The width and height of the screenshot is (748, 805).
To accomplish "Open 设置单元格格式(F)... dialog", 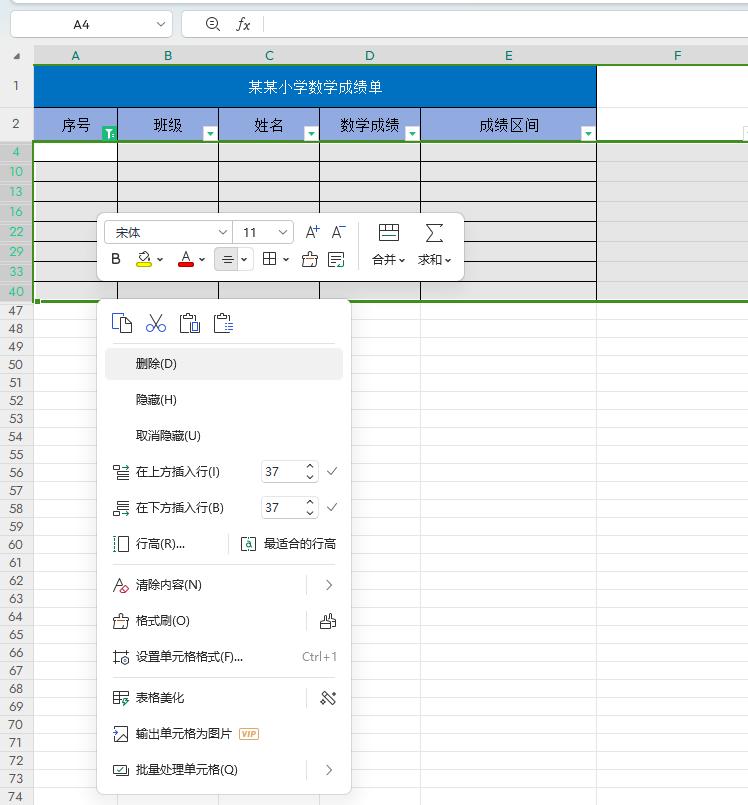I will 223,657.
